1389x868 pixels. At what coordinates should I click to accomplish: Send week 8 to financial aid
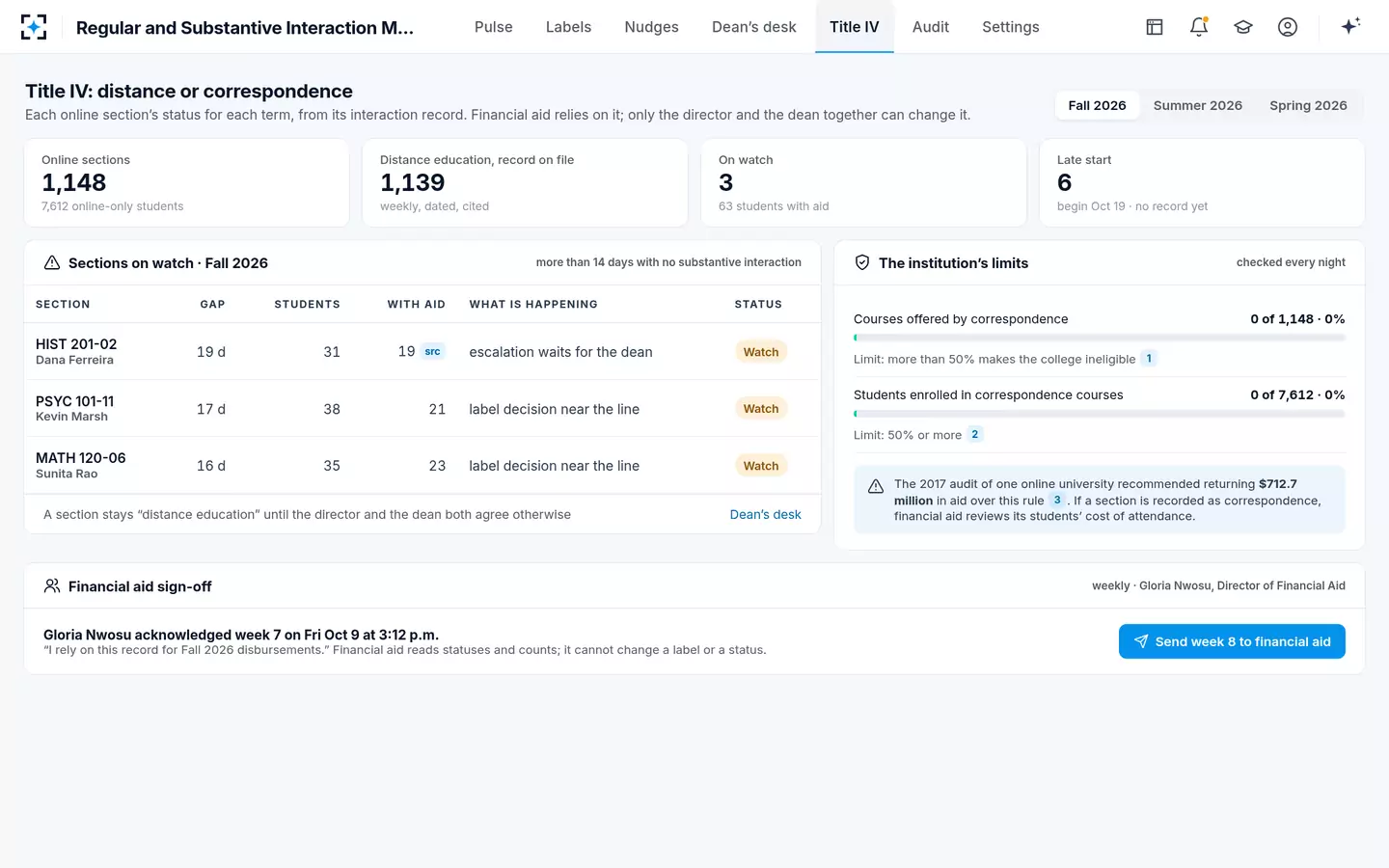pyautogui.click(x=1232, y=641)
